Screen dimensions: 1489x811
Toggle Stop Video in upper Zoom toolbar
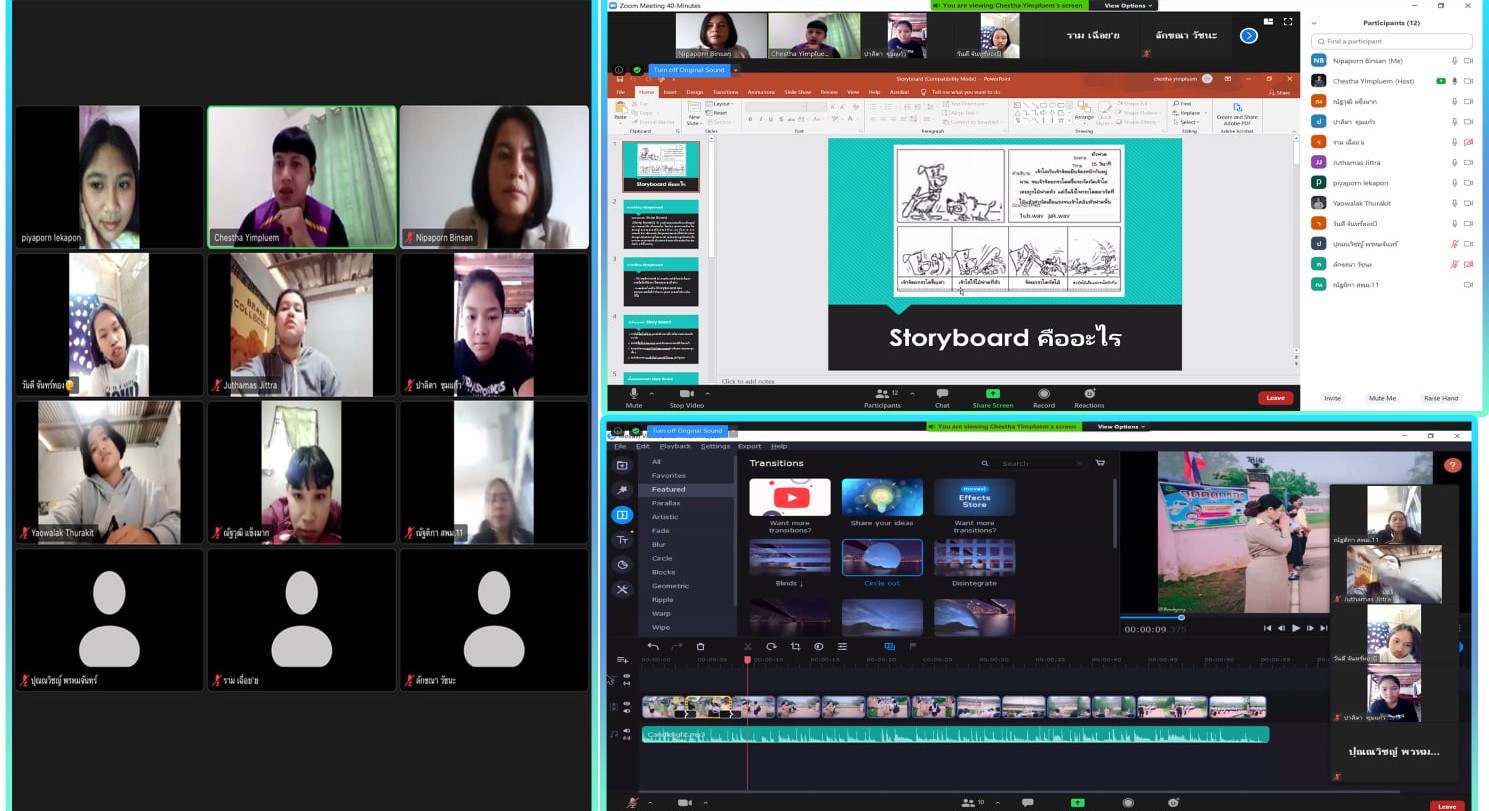pyautogui.click(x=686, y=394)
